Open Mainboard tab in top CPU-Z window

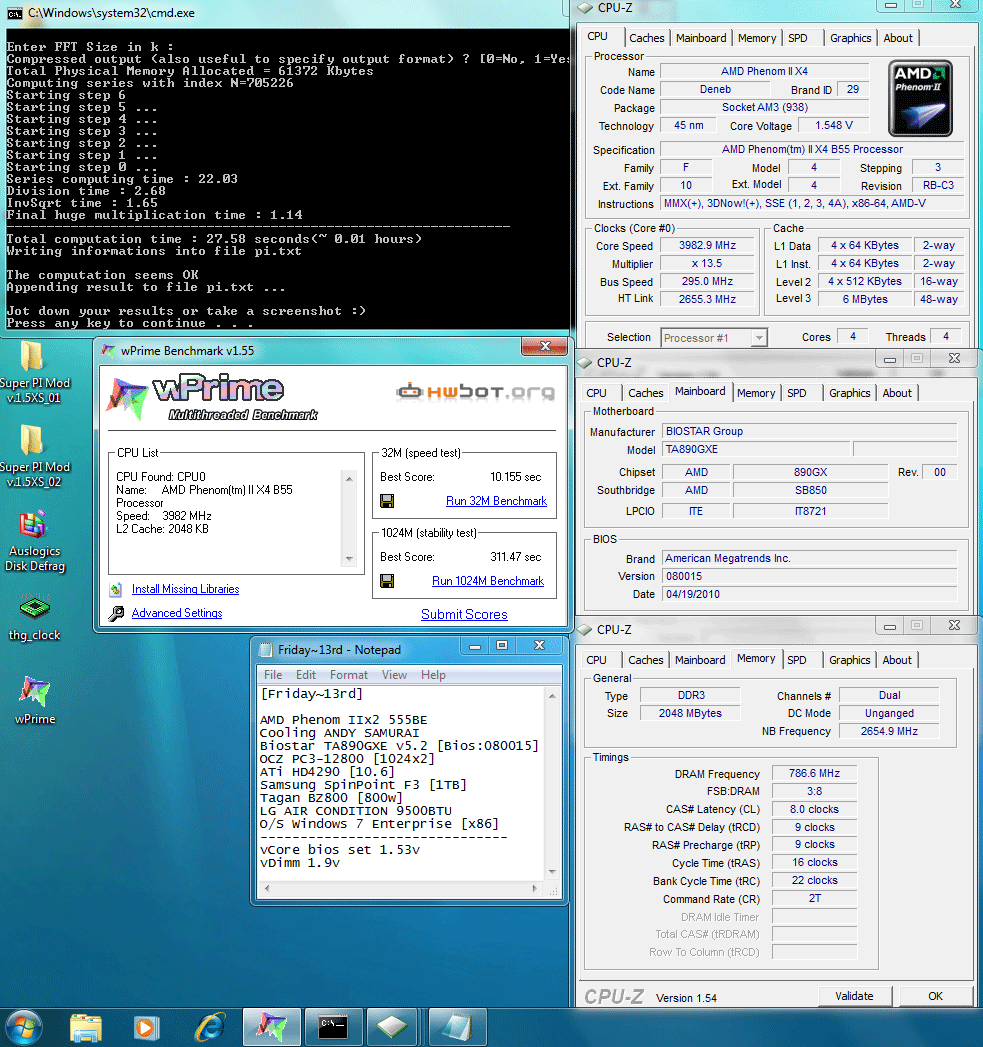coord(701,38)
